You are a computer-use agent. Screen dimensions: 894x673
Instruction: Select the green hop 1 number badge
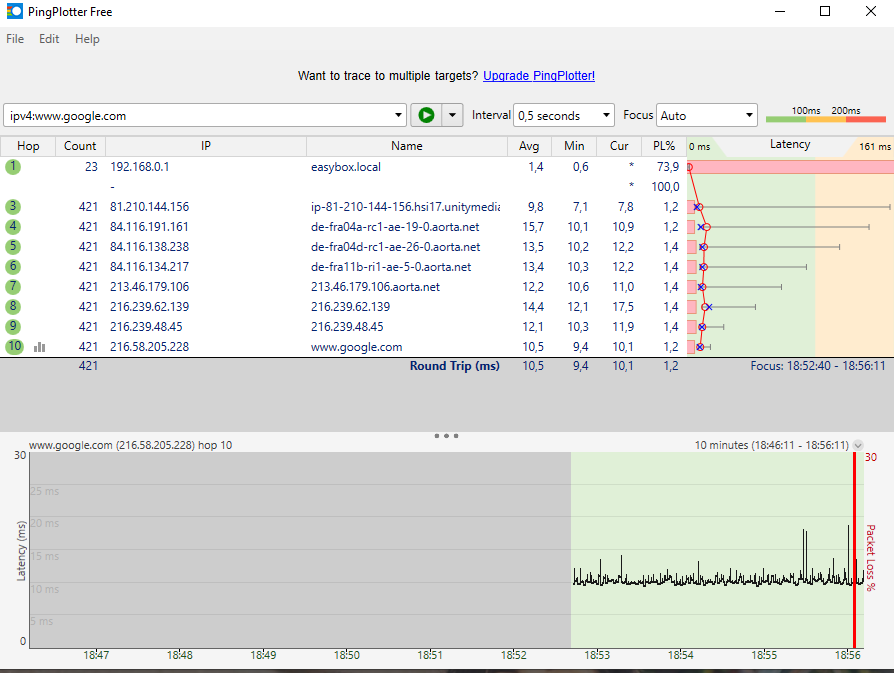(x=11, y=166)
